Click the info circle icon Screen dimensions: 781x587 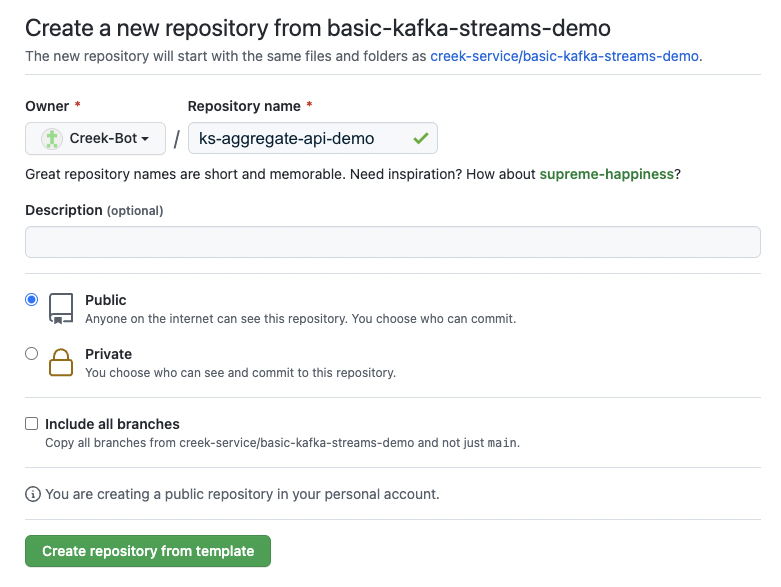[33, 494]
